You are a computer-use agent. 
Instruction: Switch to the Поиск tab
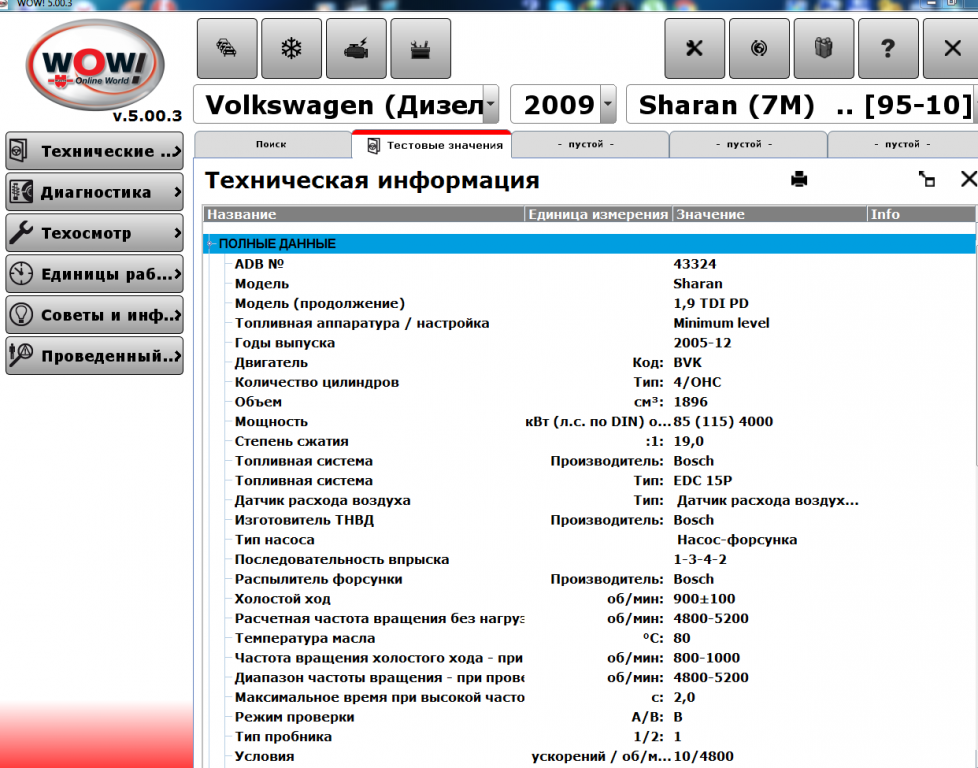(271, 145)
